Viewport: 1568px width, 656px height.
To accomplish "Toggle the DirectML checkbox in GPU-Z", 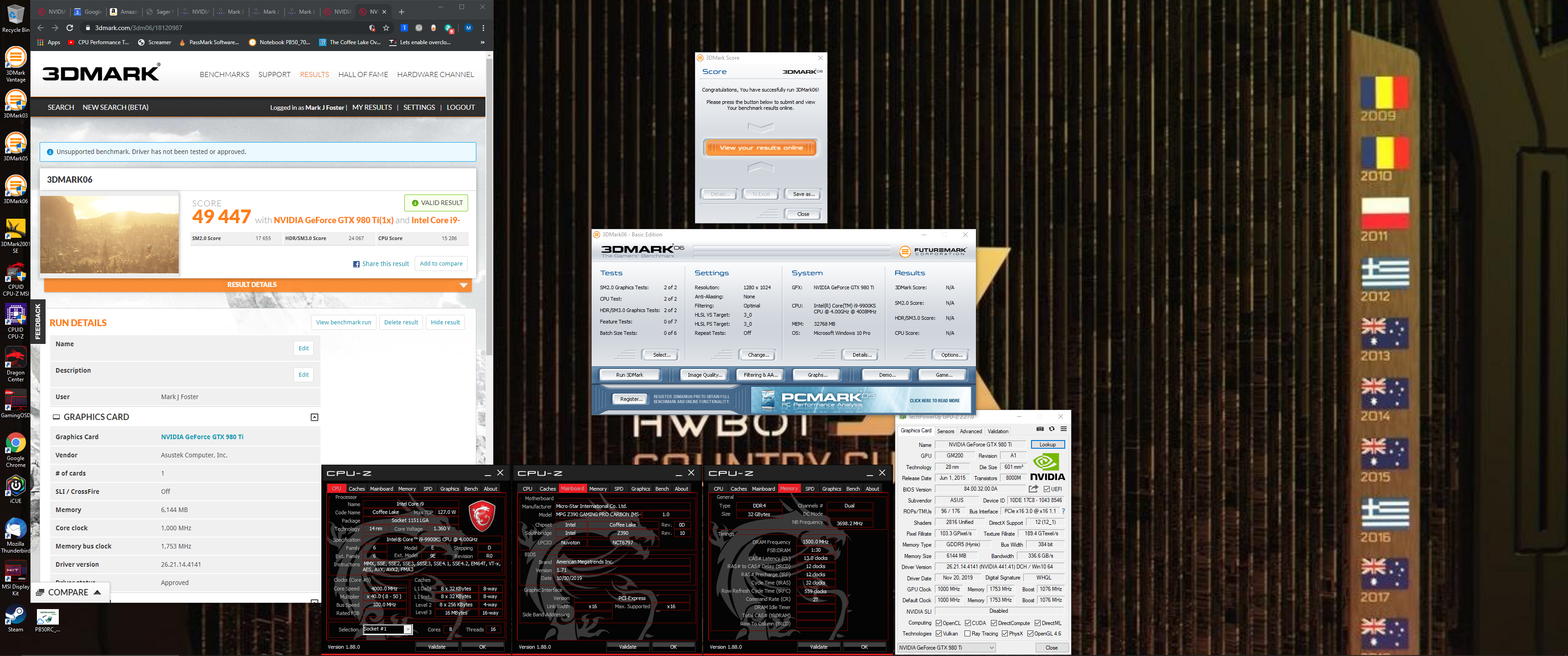I will [x=1038, y=623].
